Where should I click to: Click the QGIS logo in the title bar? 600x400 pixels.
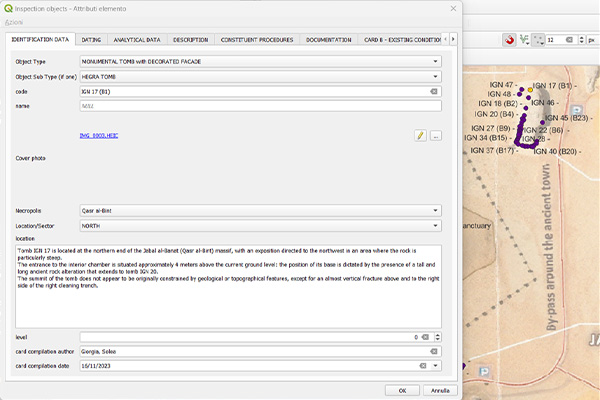coord(8,8)
